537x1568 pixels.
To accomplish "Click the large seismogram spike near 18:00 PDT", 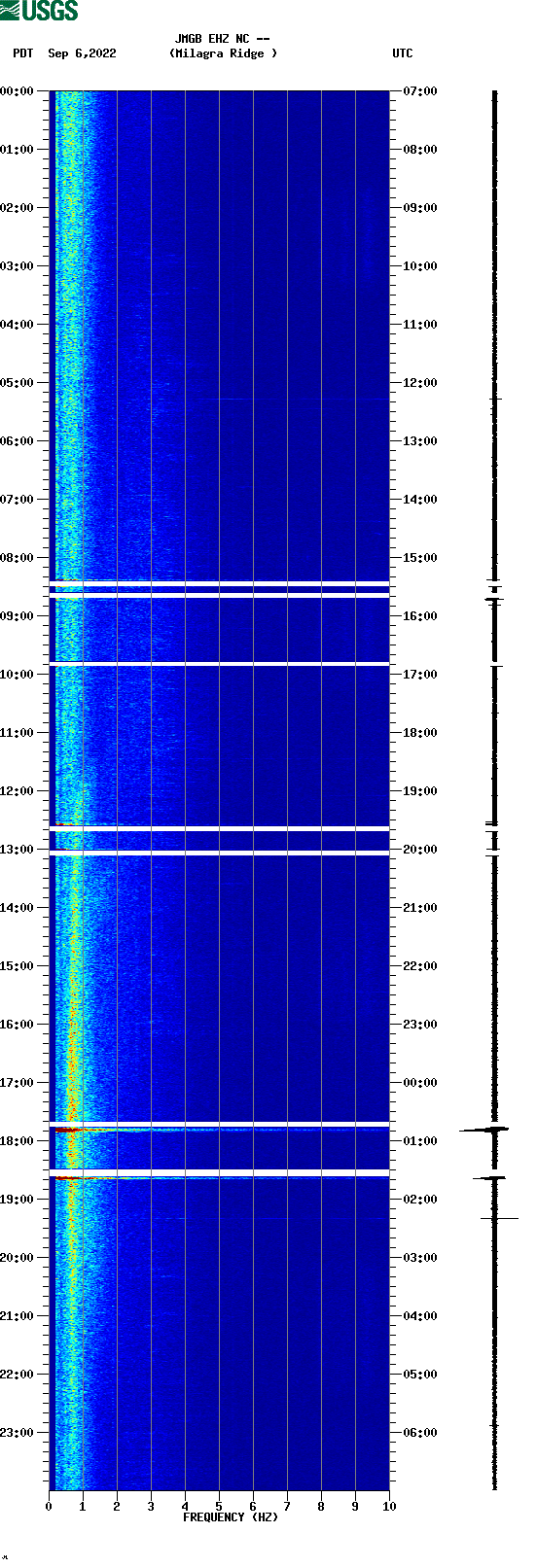I will pos(484,1130).
